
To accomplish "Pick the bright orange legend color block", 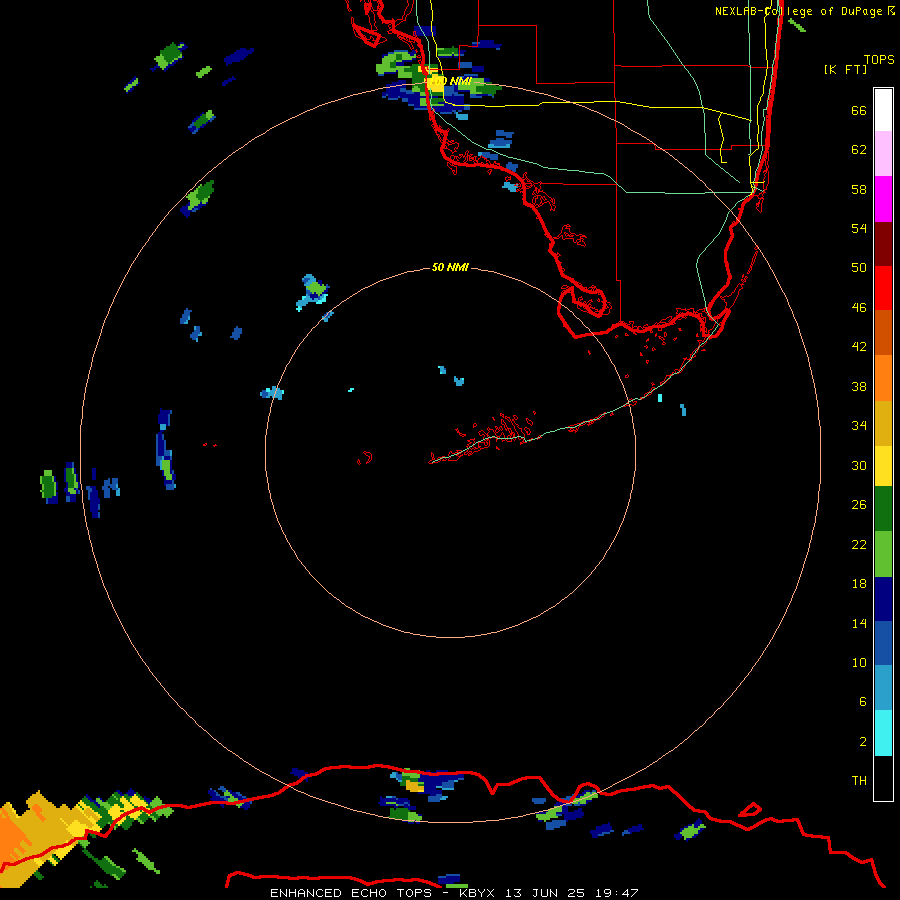I will [883, 378].
